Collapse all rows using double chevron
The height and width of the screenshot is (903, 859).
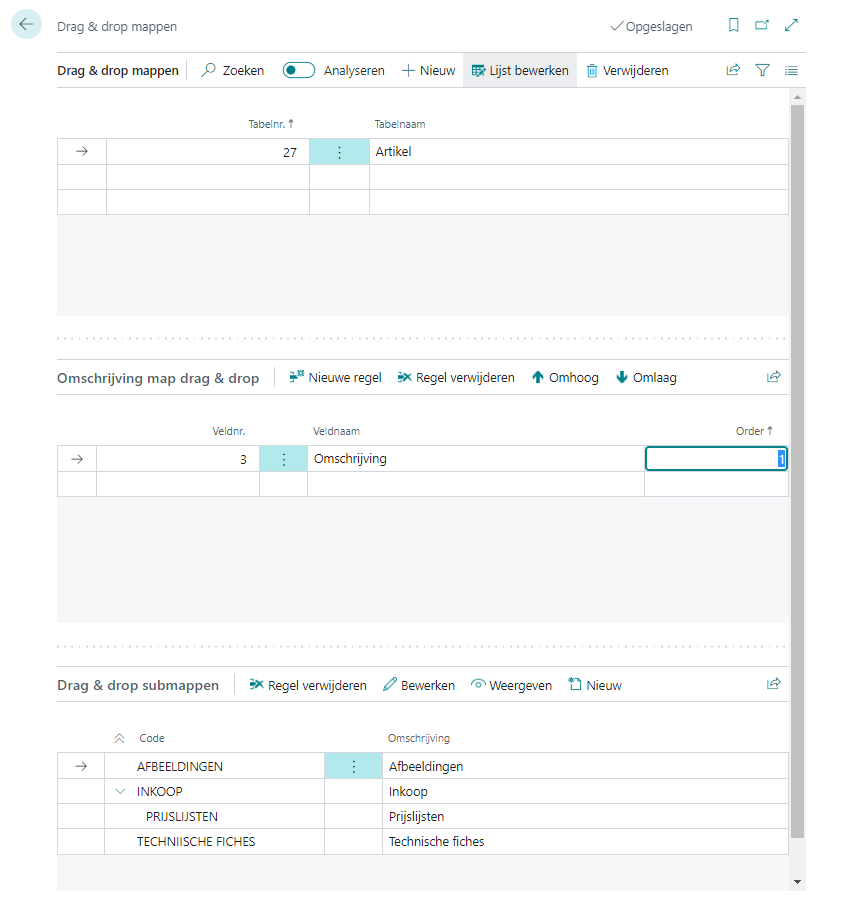pyautogui.click(x=120, y=738)
